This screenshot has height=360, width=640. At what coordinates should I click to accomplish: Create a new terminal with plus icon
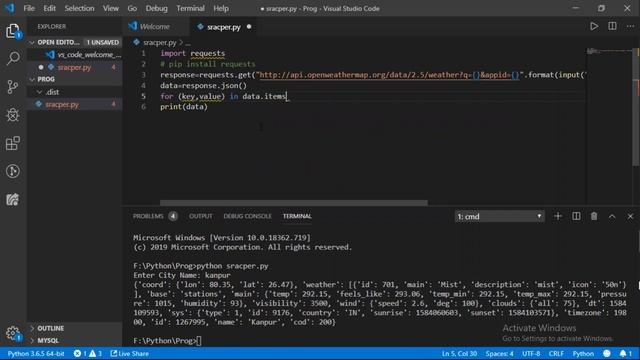pos(558,216)
